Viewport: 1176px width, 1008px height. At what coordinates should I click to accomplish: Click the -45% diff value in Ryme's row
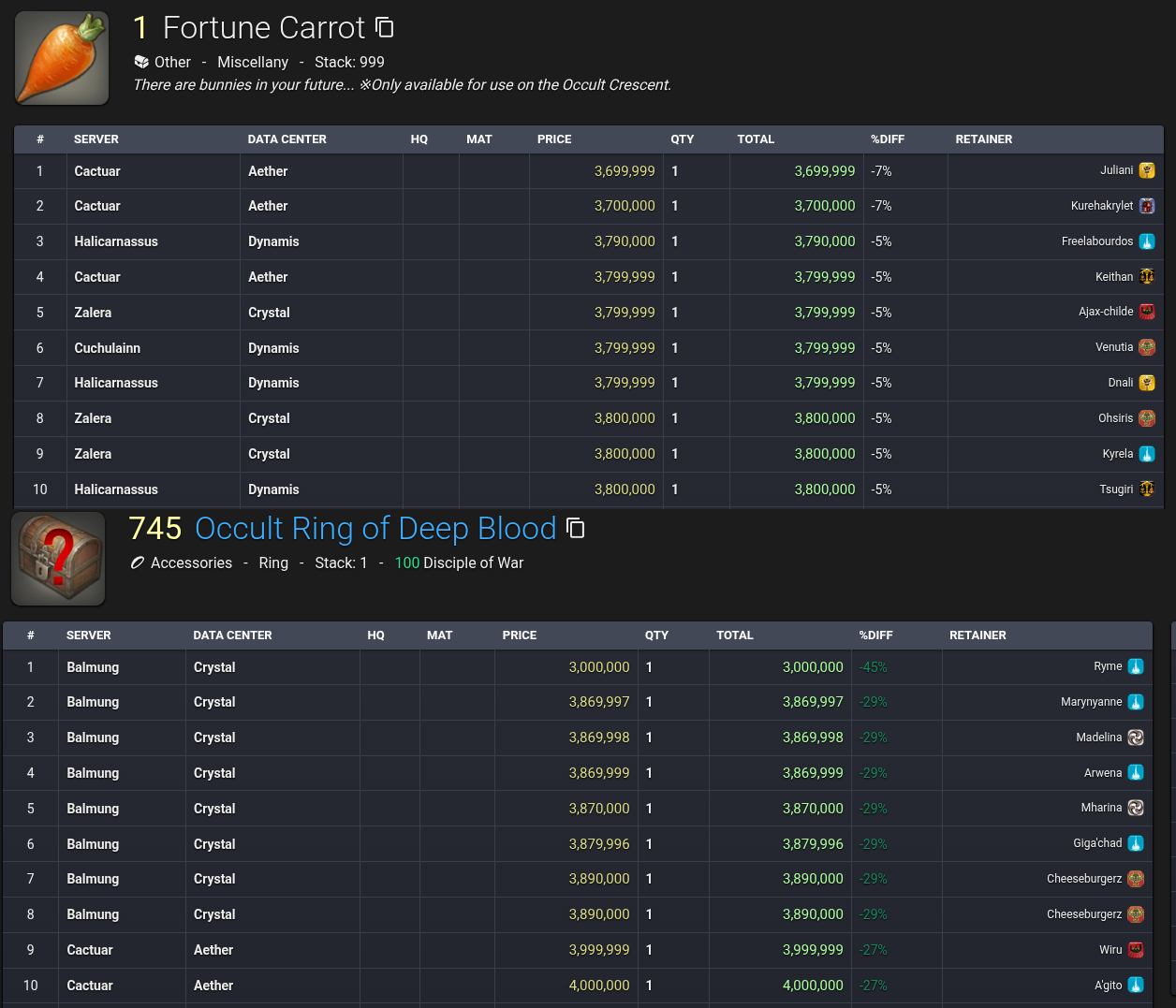click(x=874, y=667)
